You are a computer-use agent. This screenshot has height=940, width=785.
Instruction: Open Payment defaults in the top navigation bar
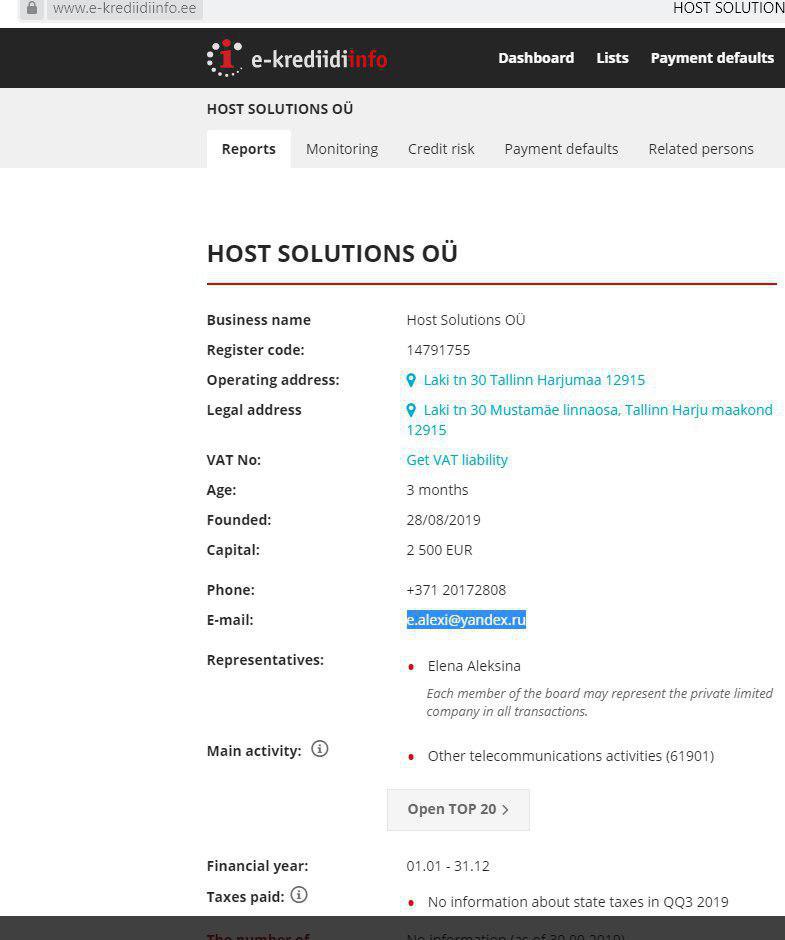point(712,58)
